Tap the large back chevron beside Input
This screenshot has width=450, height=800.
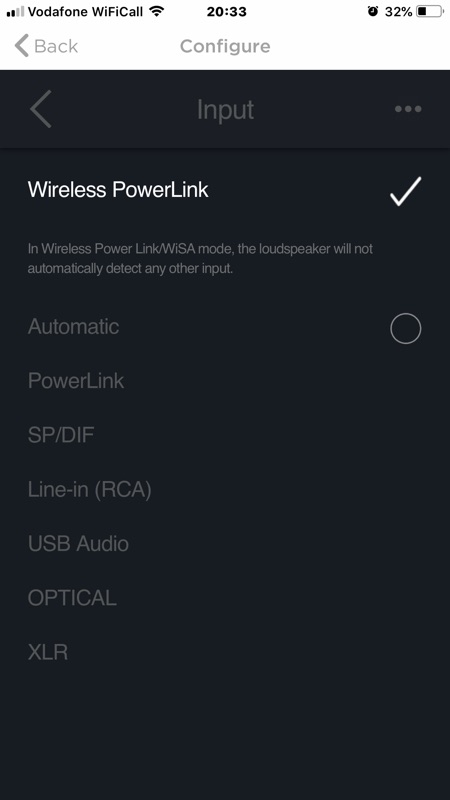[41, 109]
